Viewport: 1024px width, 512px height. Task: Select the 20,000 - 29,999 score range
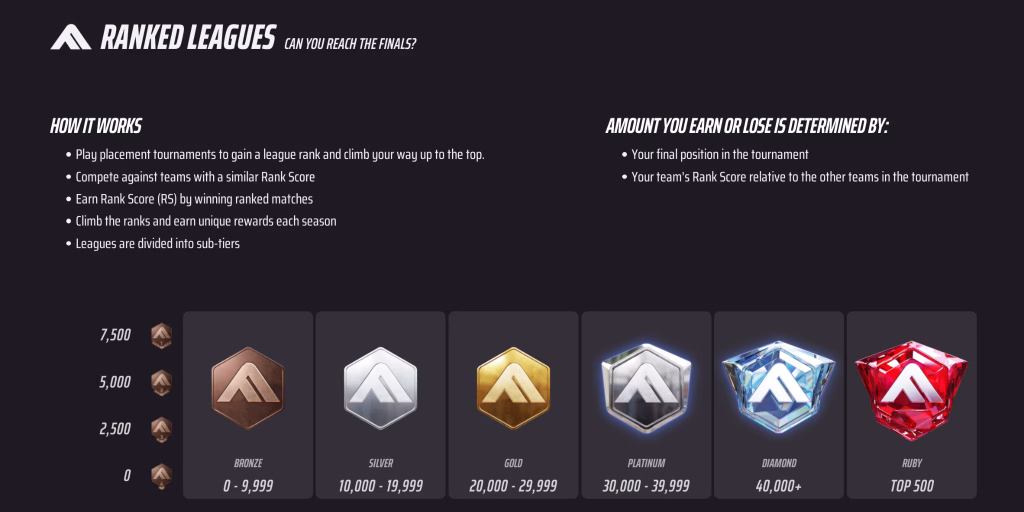pos(514,486)
